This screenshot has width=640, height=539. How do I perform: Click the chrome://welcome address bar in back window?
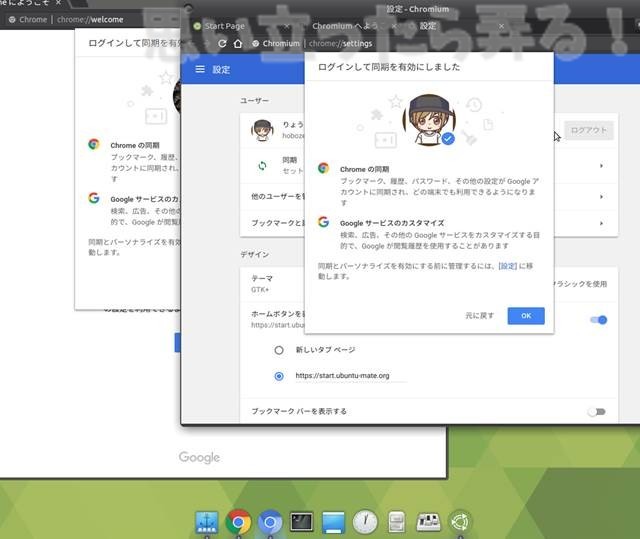[x=91, y=20]
